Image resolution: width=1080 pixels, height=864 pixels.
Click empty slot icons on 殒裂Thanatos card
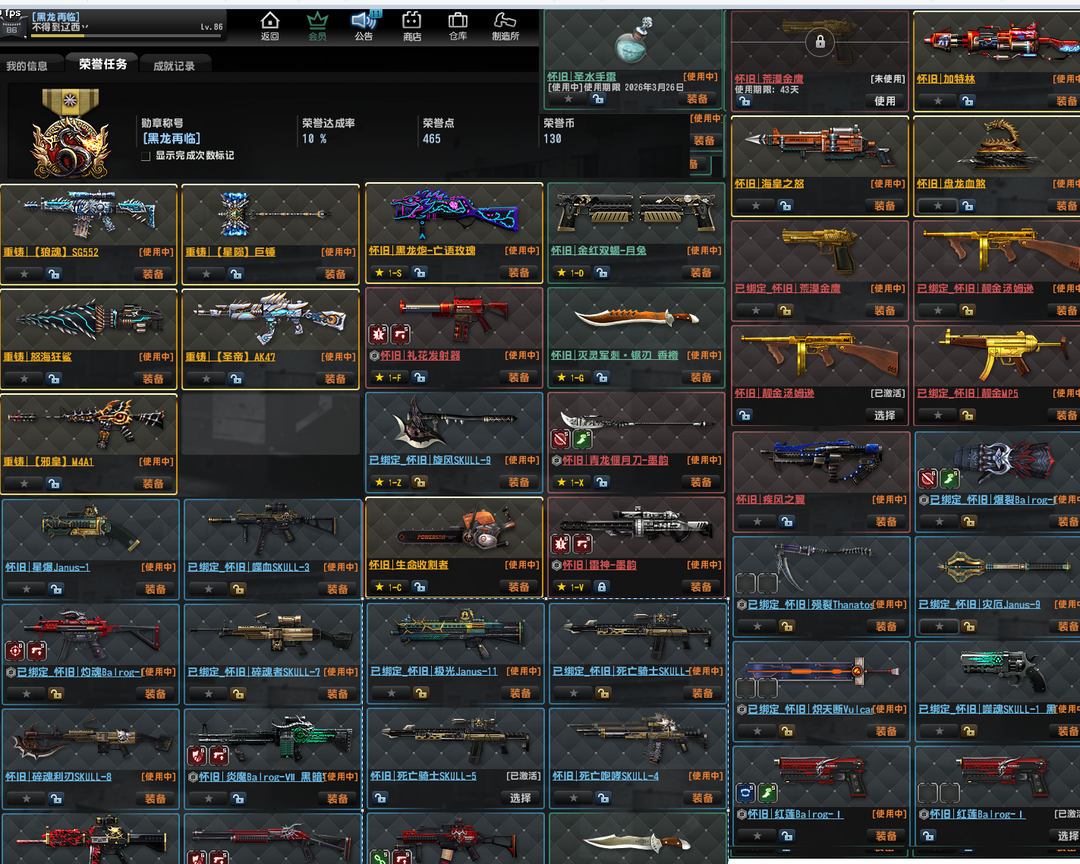coord(756,584)
